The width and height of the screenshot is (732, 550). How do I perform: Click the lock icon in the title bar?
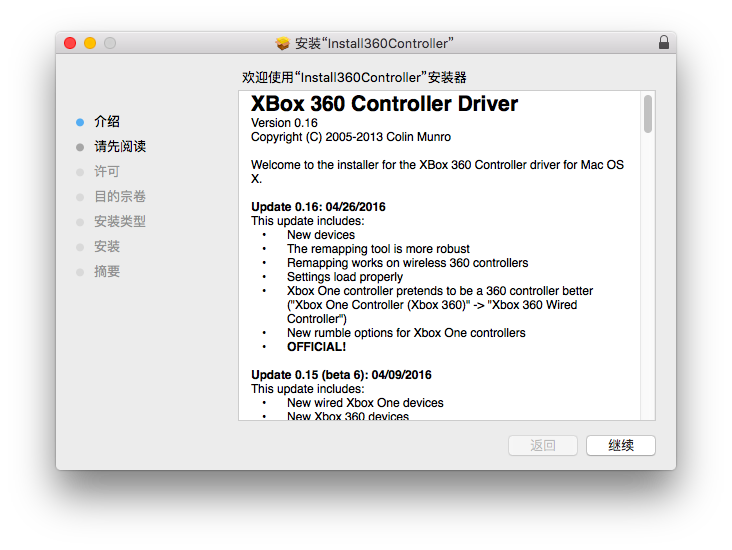[x=663, y=43]
